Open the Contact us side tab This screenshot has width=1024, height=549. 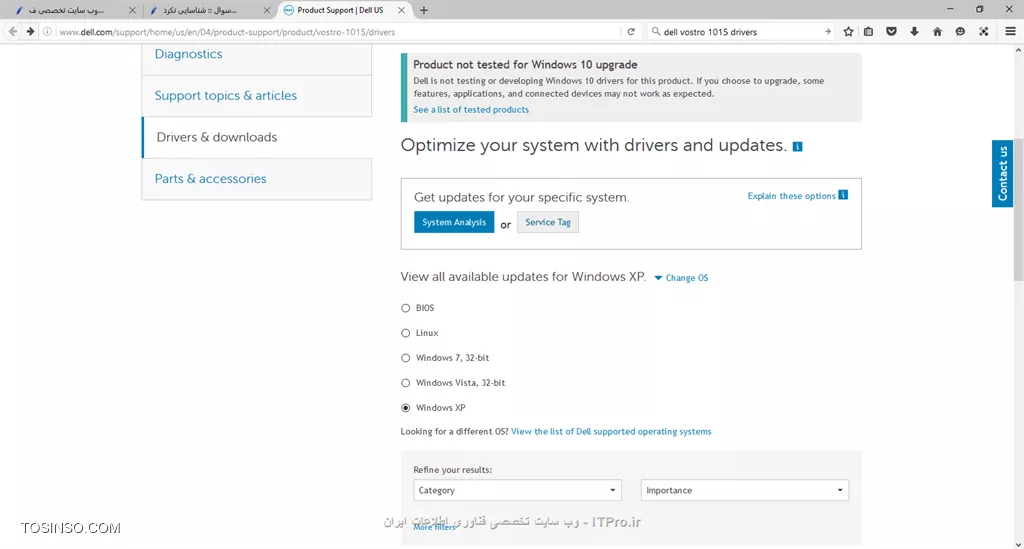(x=1002, y=174)
